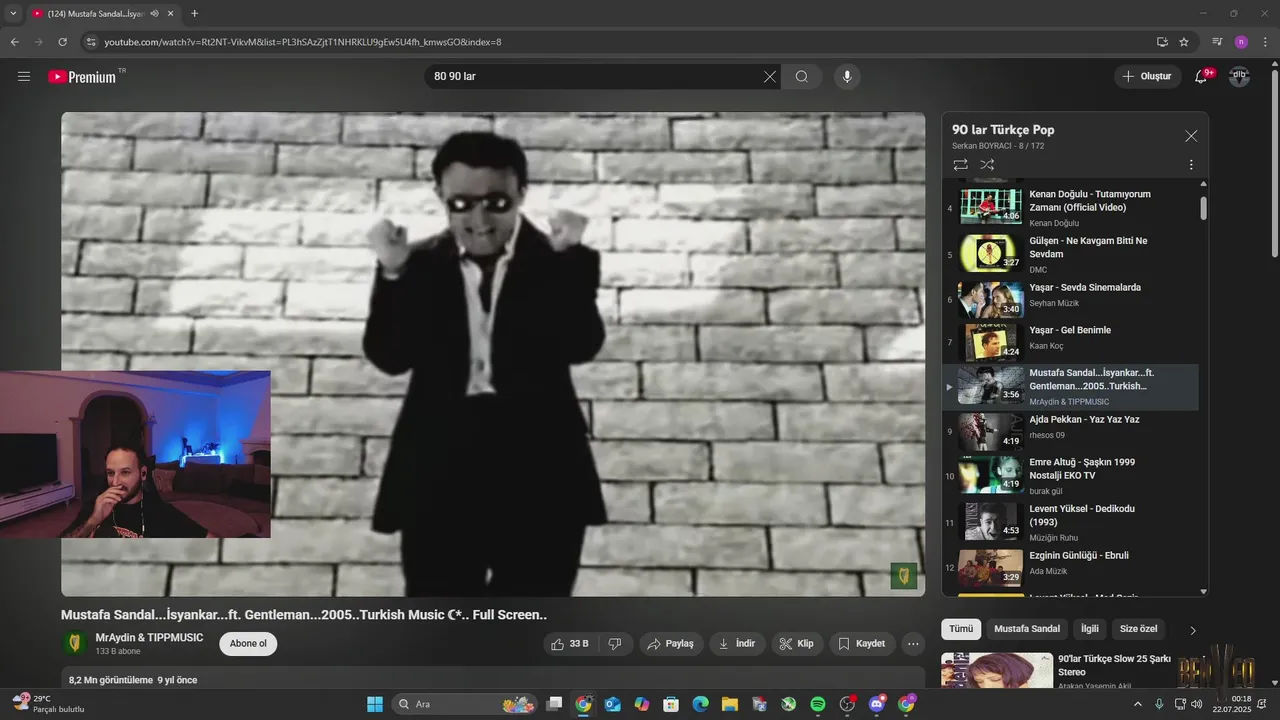
Task: Play Yaşar - Gel Benimle from playlist
Action: (1070, 342)
